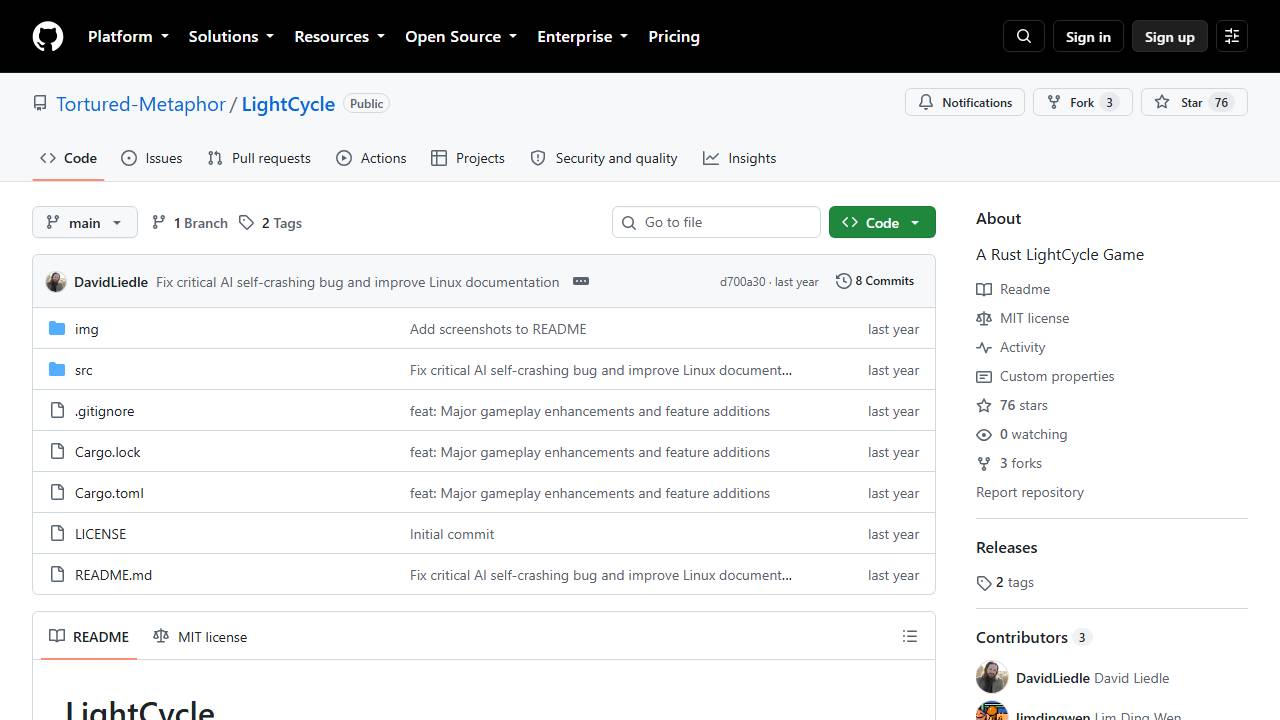Viewport: 1280px width, 720px height.
Task: Open the Actions tab
Action: (x=371, y=158)
